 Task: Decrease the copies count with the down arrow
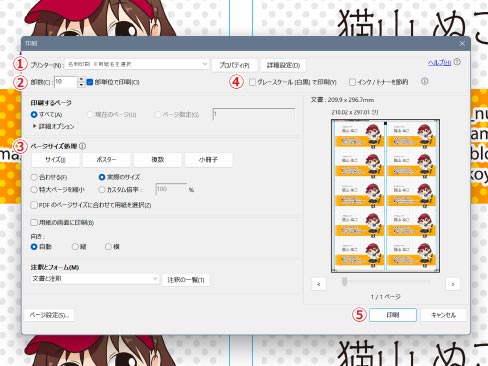tap(81, 85)
